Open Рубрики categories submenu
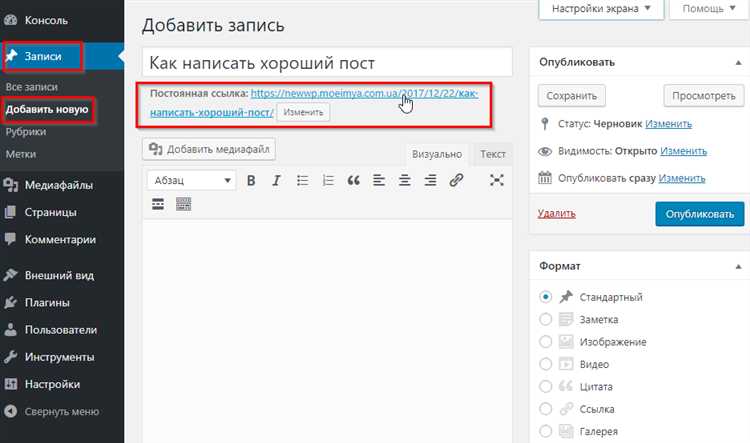750x443 pixels. (26, 132)
